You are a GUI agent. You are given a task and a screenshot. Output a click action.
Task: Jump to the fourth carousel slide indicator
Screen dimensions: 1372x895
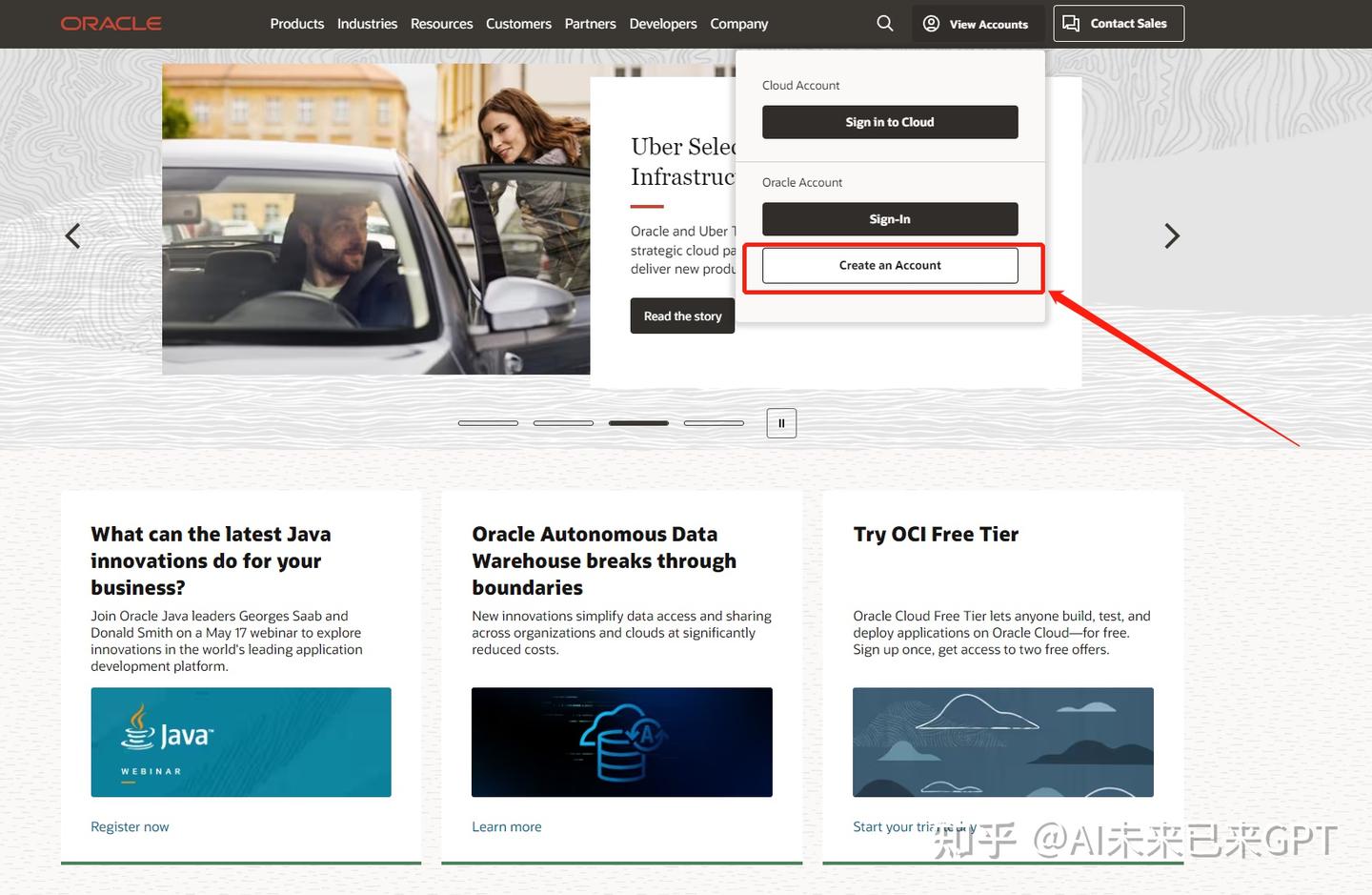click(x=714, y=423)
